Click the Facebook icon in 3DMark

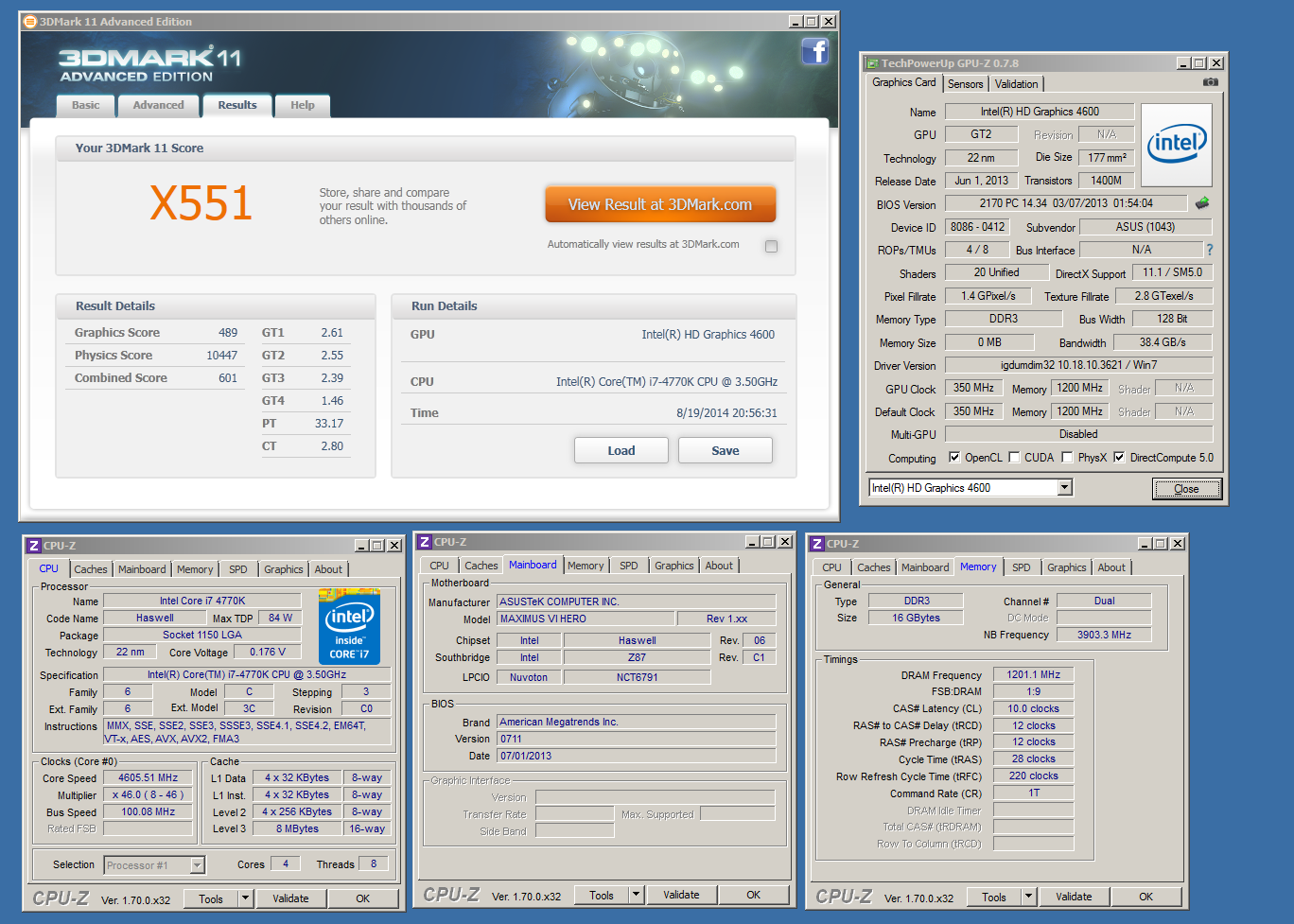tap(814, 51)
